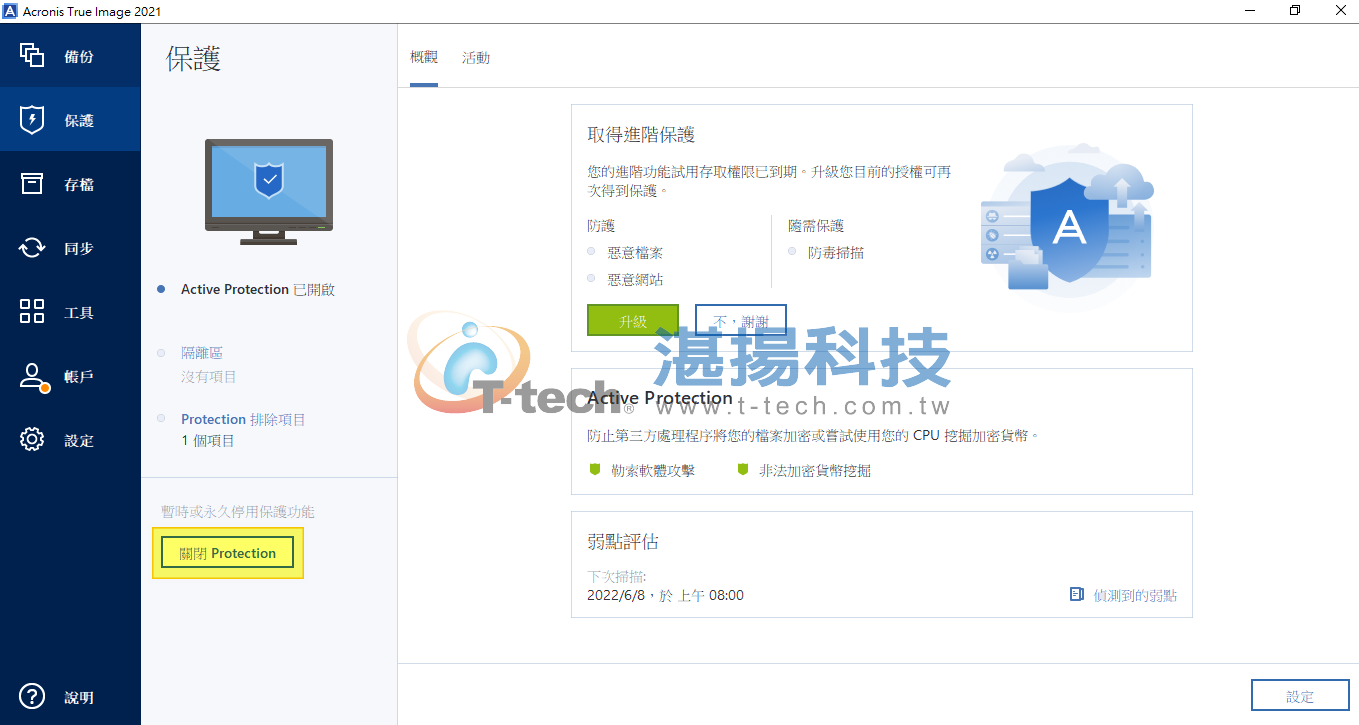Click the protected monitor illustration

click(269, 191)
